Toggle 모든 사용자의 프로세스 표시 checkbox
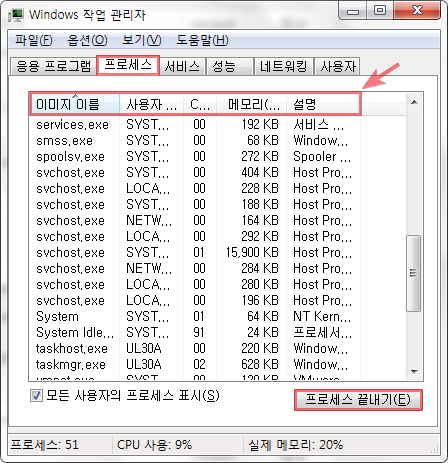This screenshot has width=448, height=463. pyautogui.click(x=36, y=396)
